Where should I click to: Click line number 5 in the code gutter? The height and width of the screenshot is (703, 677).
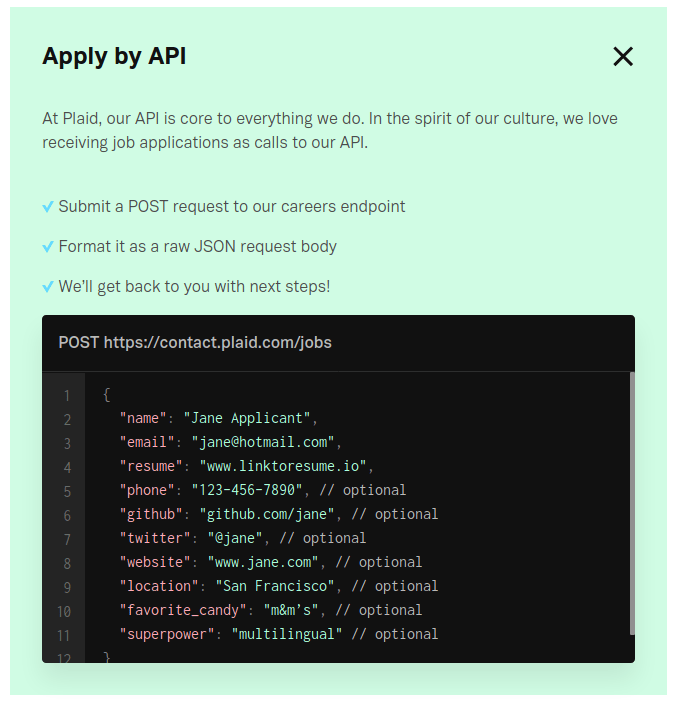tap(67, 492)
